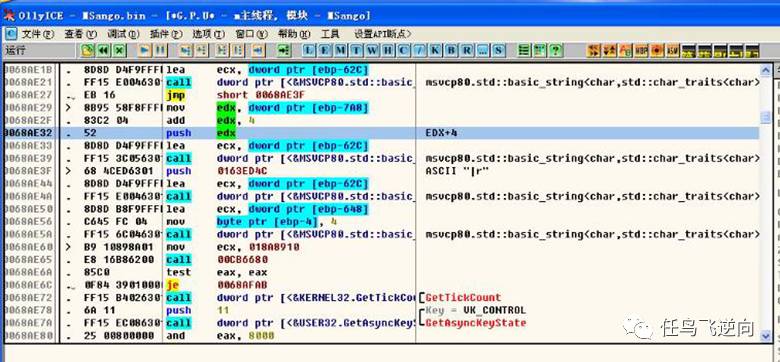Open the 插件(P) menu

pos(166,34)
